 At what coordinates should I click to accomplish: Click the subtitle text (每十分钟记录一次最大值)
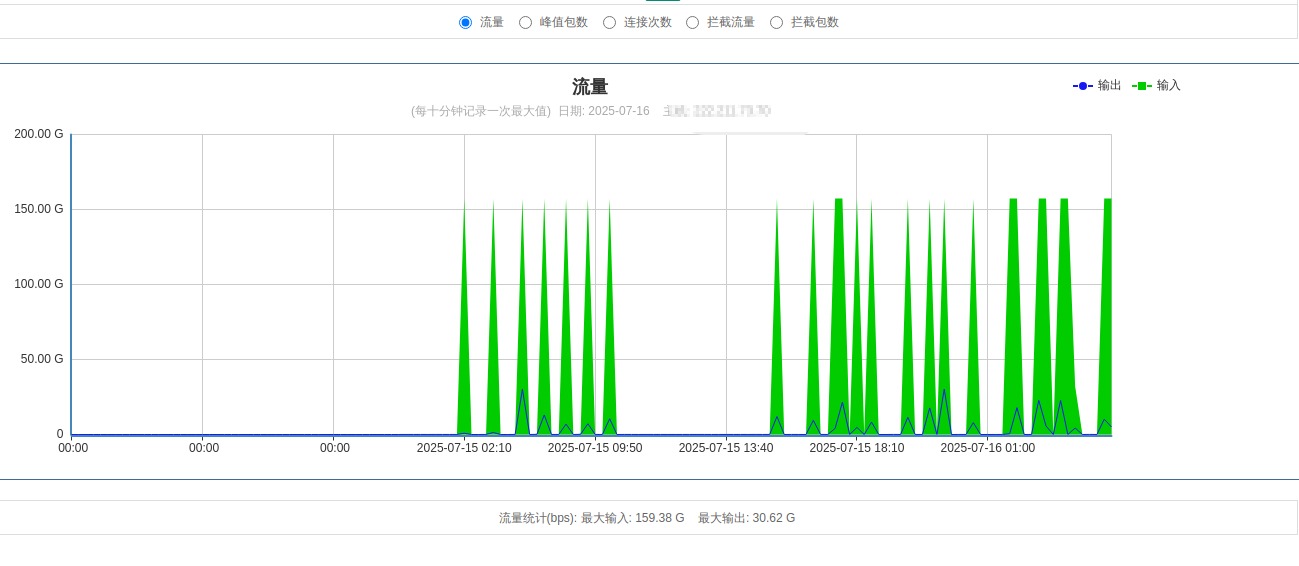481,111
